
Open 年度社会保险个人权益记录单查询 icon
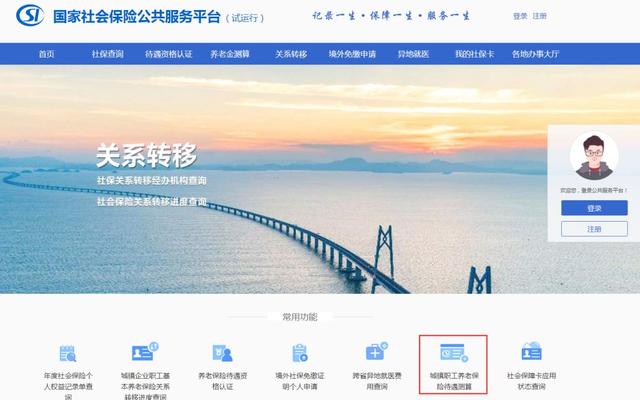coord(68,353)
